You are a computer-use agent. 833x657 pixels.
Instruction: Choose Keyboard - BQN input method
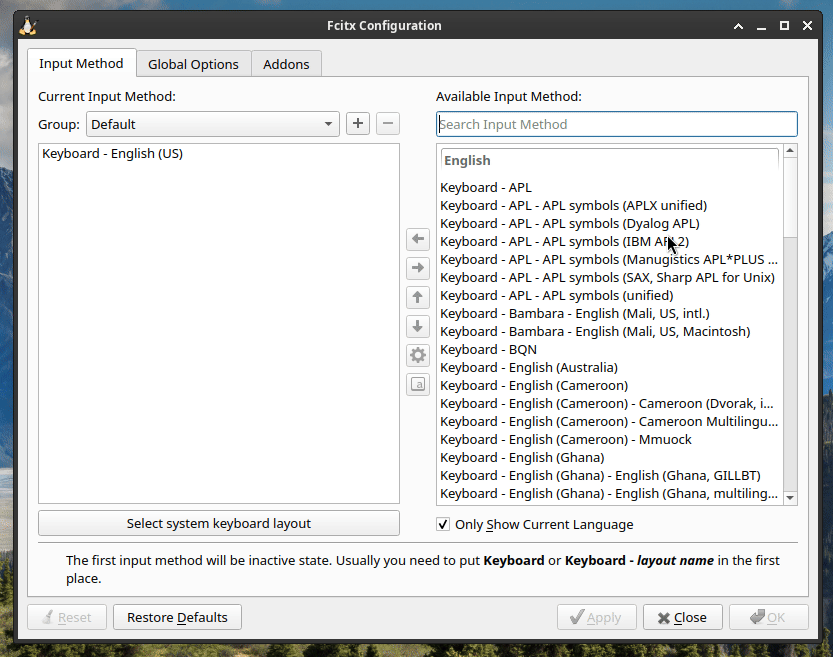click(x=488, y=349)
